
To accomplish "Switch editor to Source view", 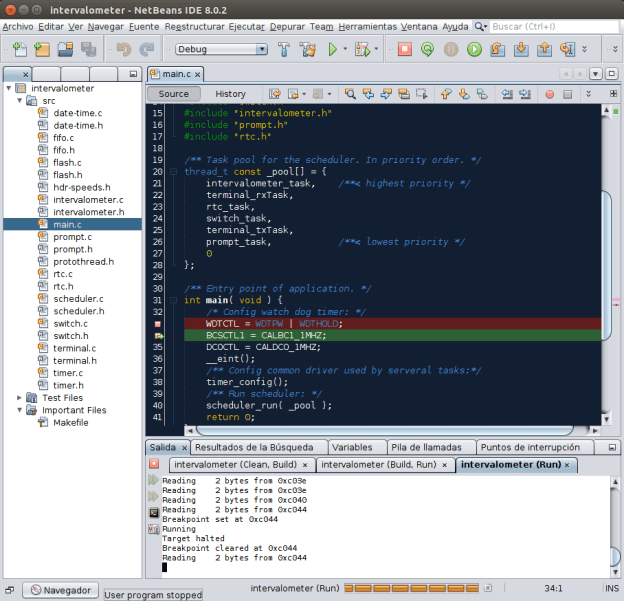I will pyautogui.click(x=174, y=94).
